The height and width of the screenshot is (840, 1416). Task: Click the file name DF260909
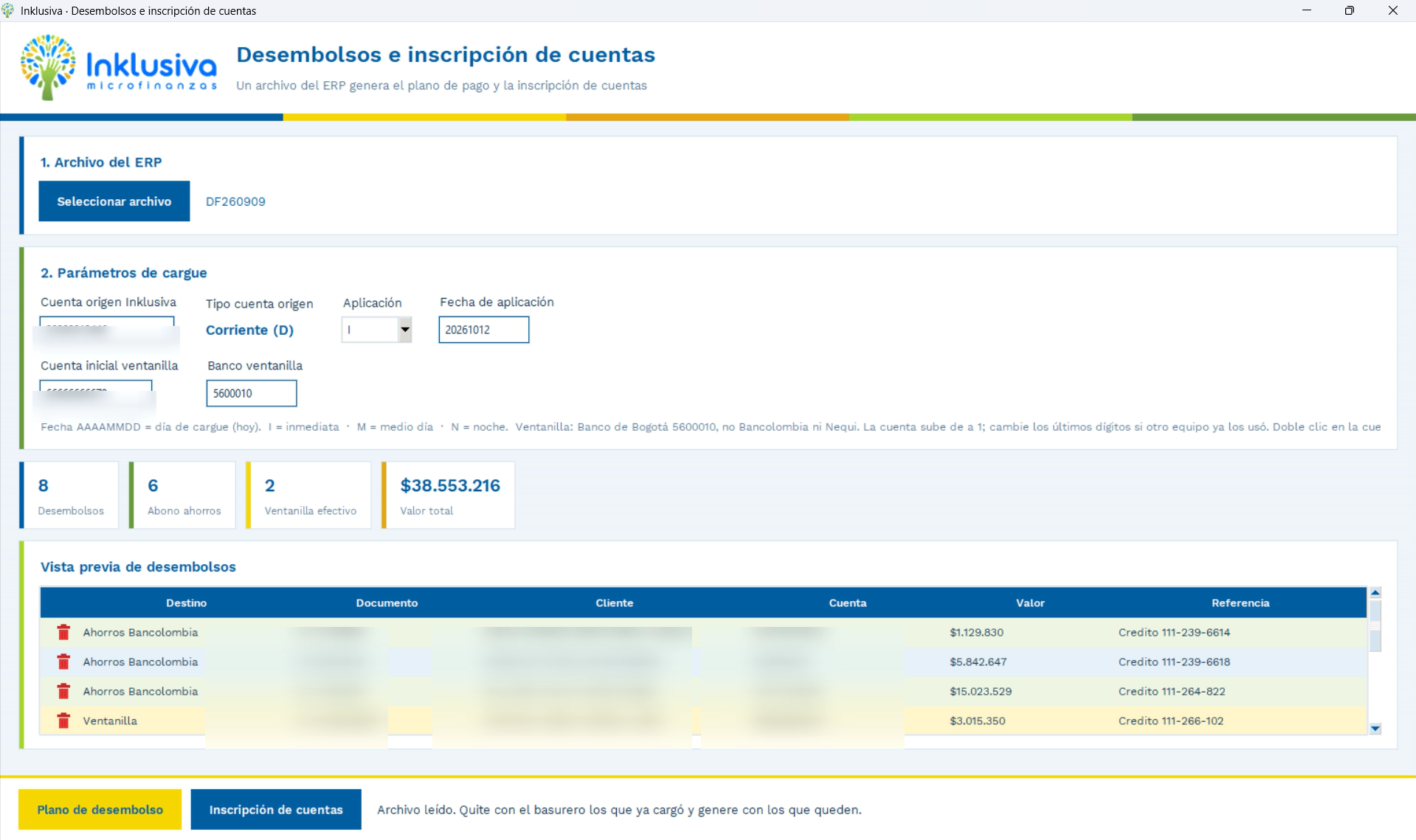[x=235, y=201]
